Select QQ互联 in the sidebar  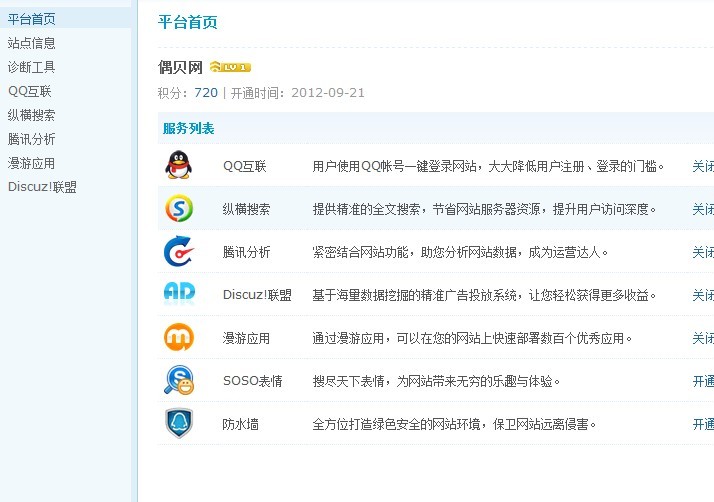tap(30, 92)
